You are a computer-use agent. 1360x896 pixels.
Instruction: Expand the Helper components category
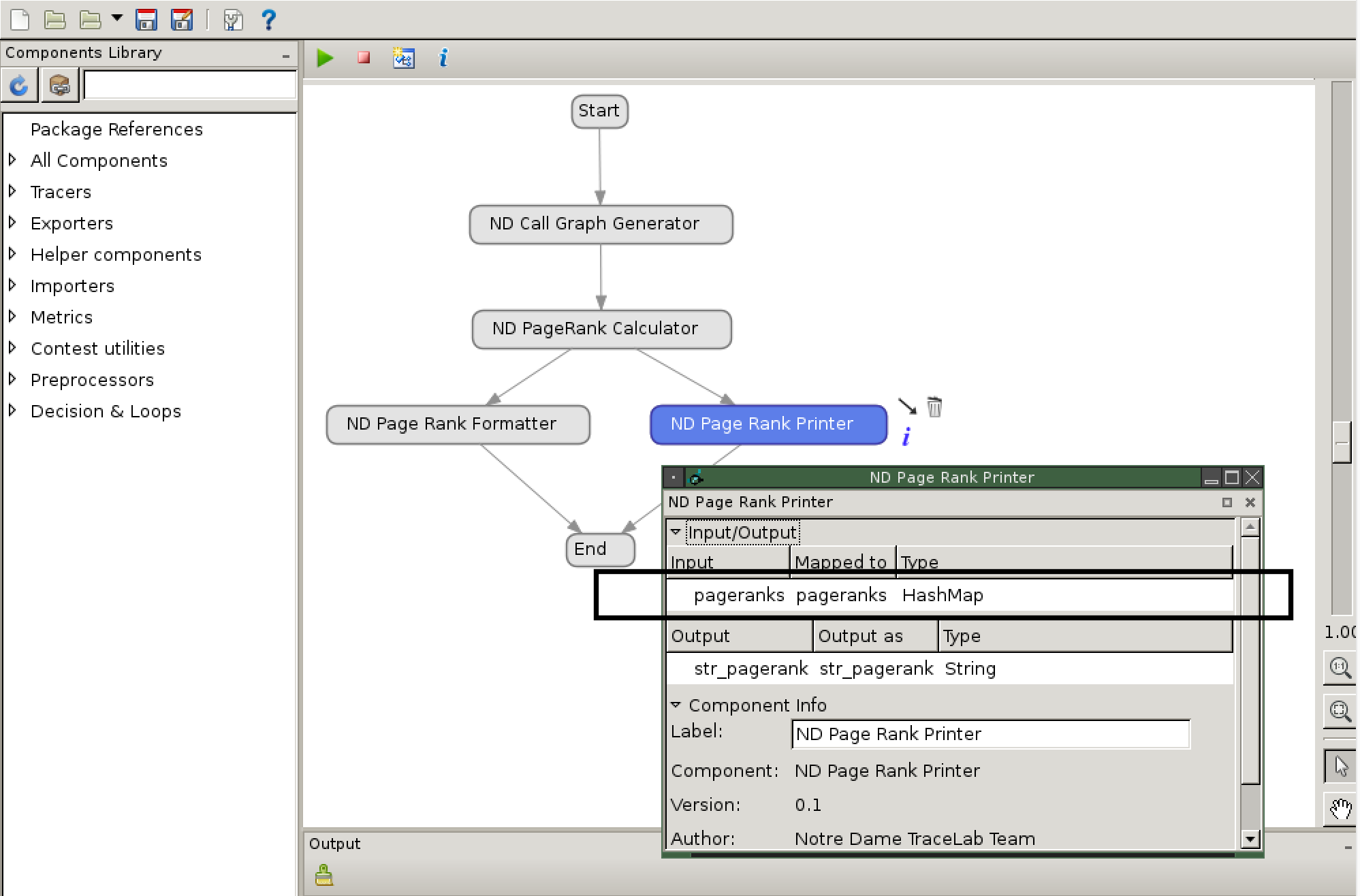click(x=13, y=254)
